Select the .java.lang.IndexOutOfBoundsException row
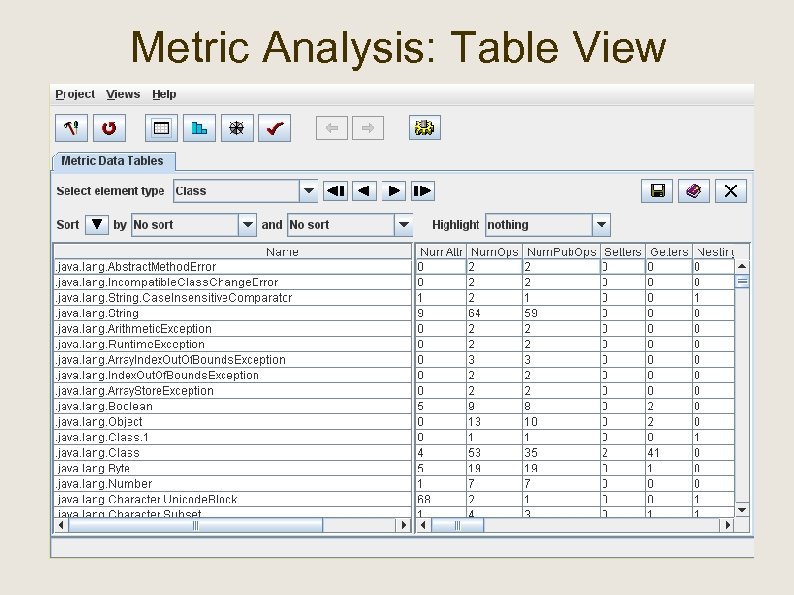 click(x=232, y=375)
